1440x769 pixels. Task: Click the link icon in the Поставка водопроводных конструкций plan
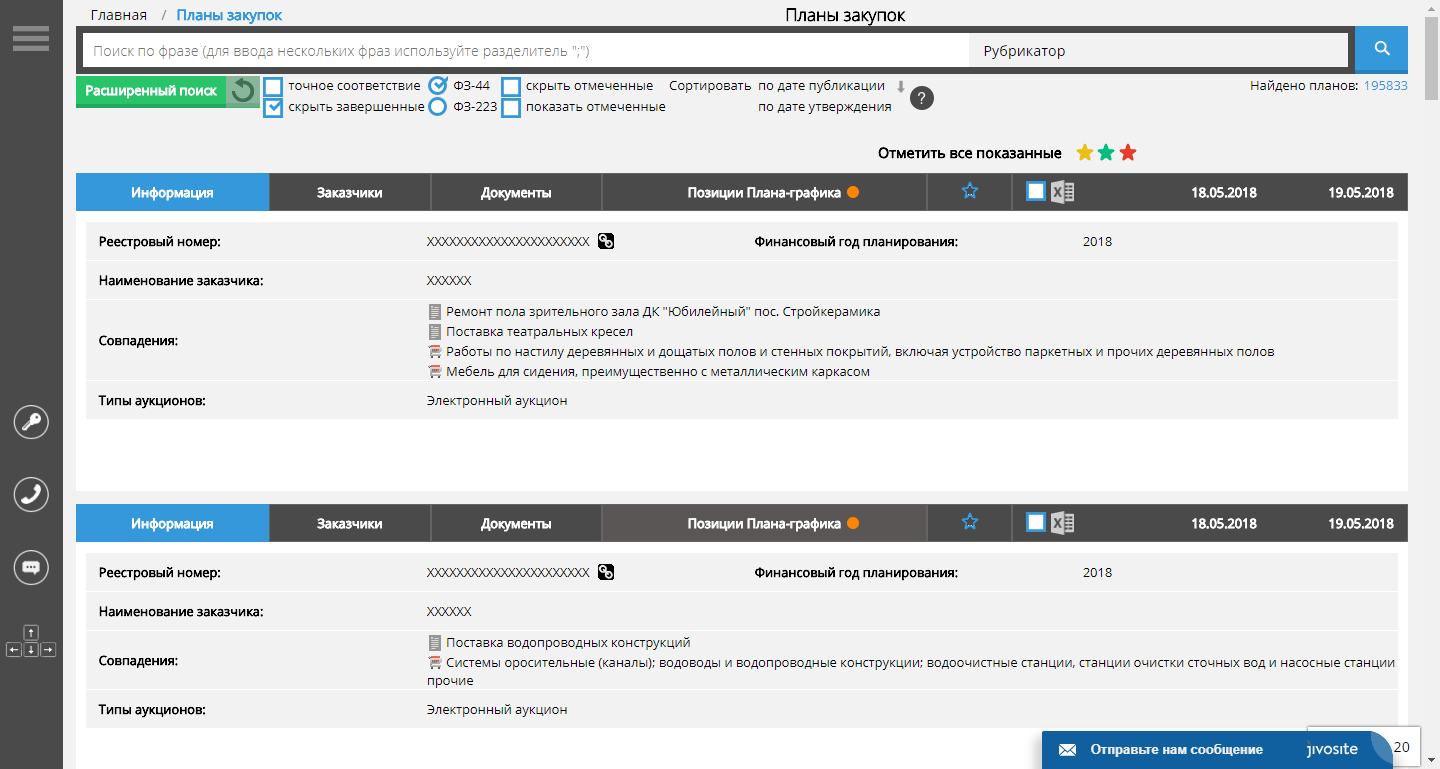(x=605, y=572)
